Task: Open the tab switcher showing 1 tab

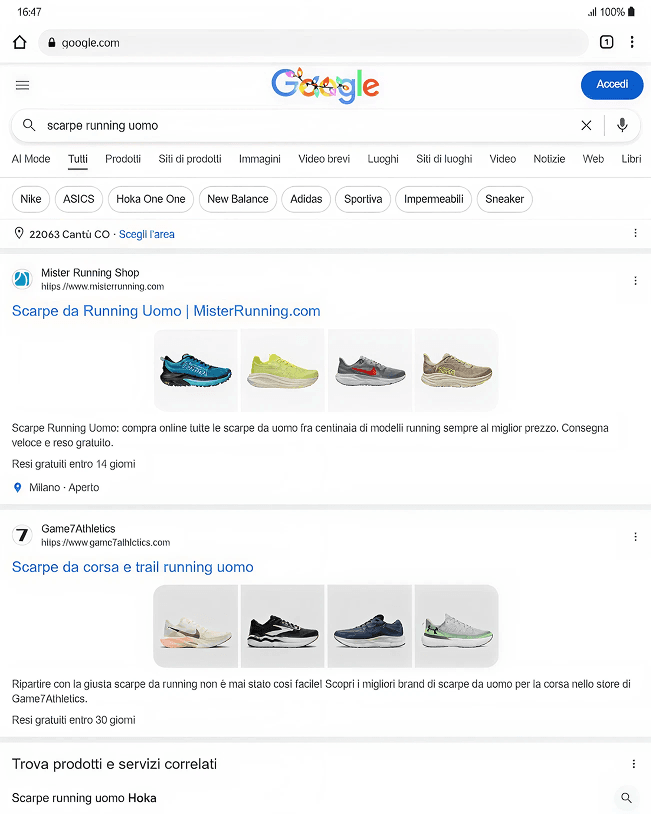Action: click(x=606, y=42)
